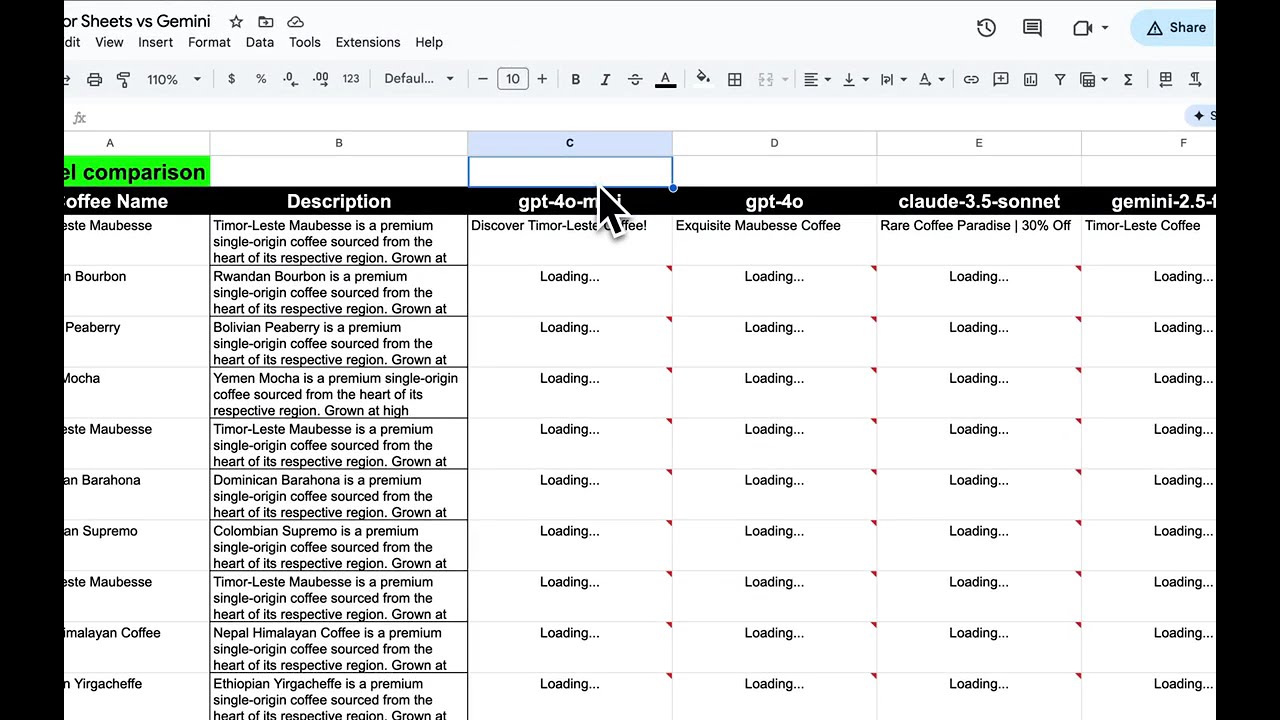The image size is (1280, 720).
Task: Start a Meet call with camera icon
Action: click(1082, 28)
